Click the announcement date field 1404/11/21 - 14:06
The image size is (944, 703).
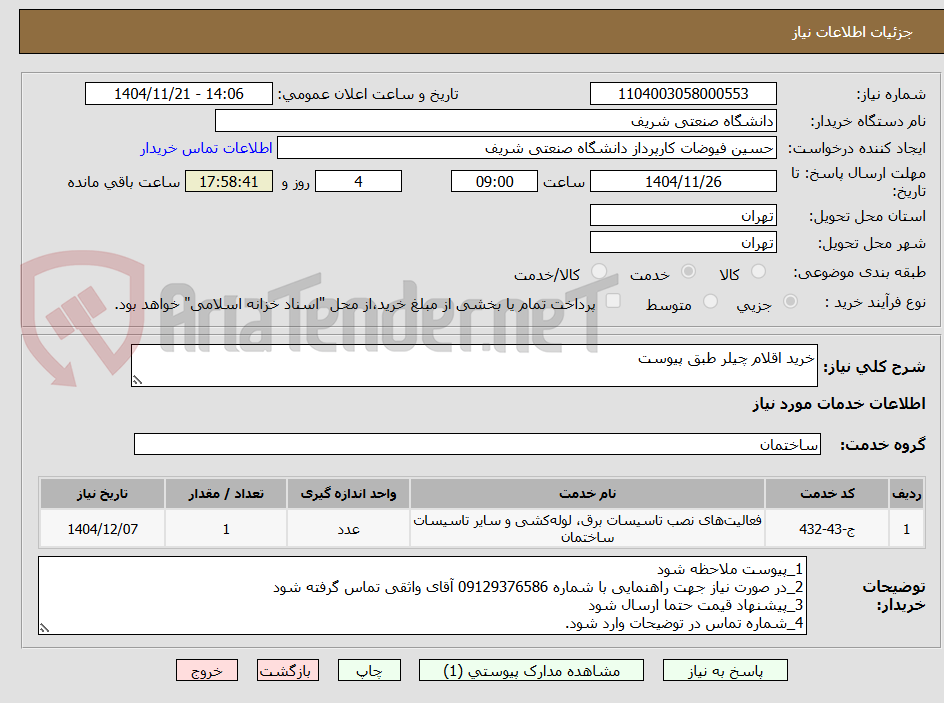(x=179, y=94)
